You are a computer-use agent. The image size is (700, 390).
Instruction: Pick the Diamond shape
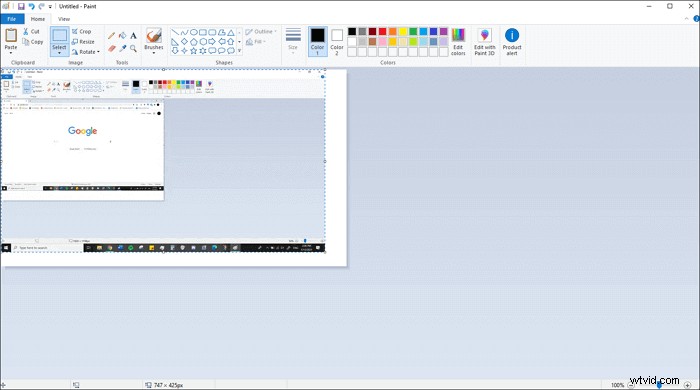tap(184, 41)
